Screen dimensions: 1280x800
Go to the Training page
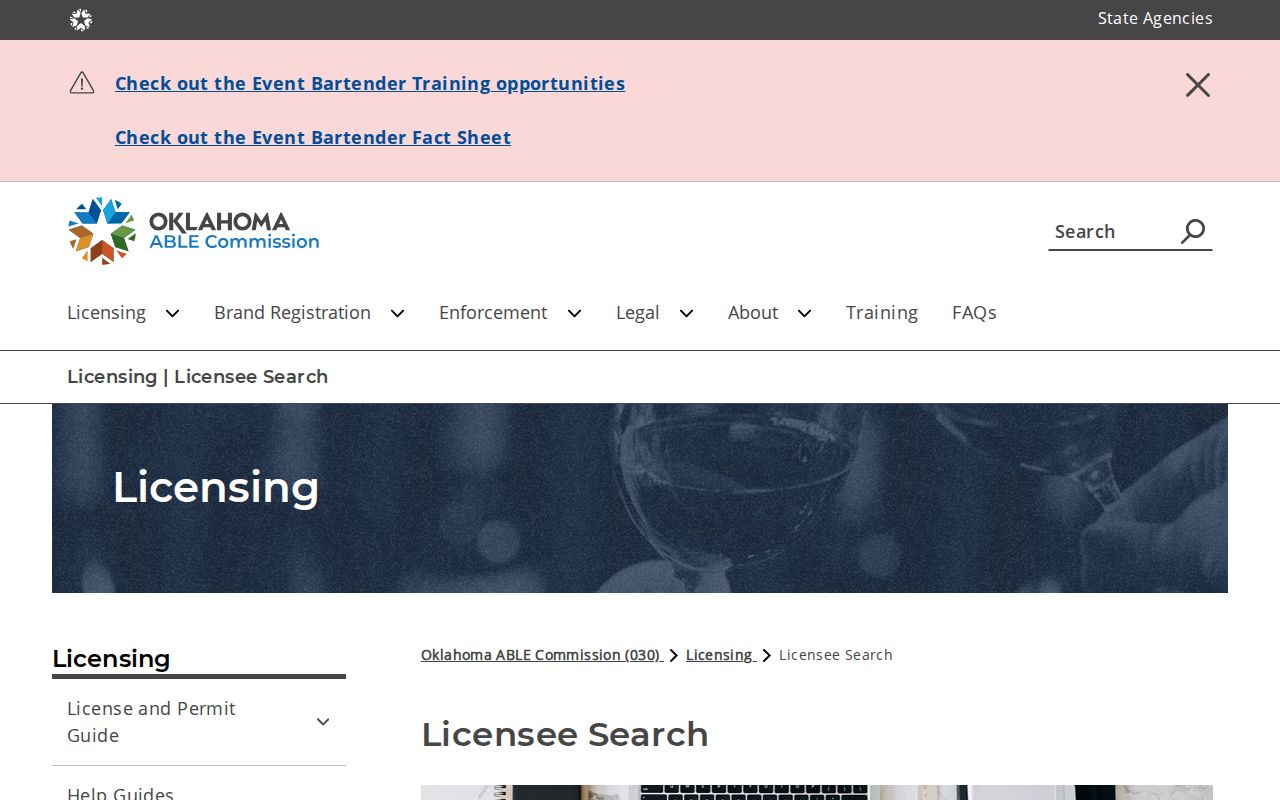(882, 312)
